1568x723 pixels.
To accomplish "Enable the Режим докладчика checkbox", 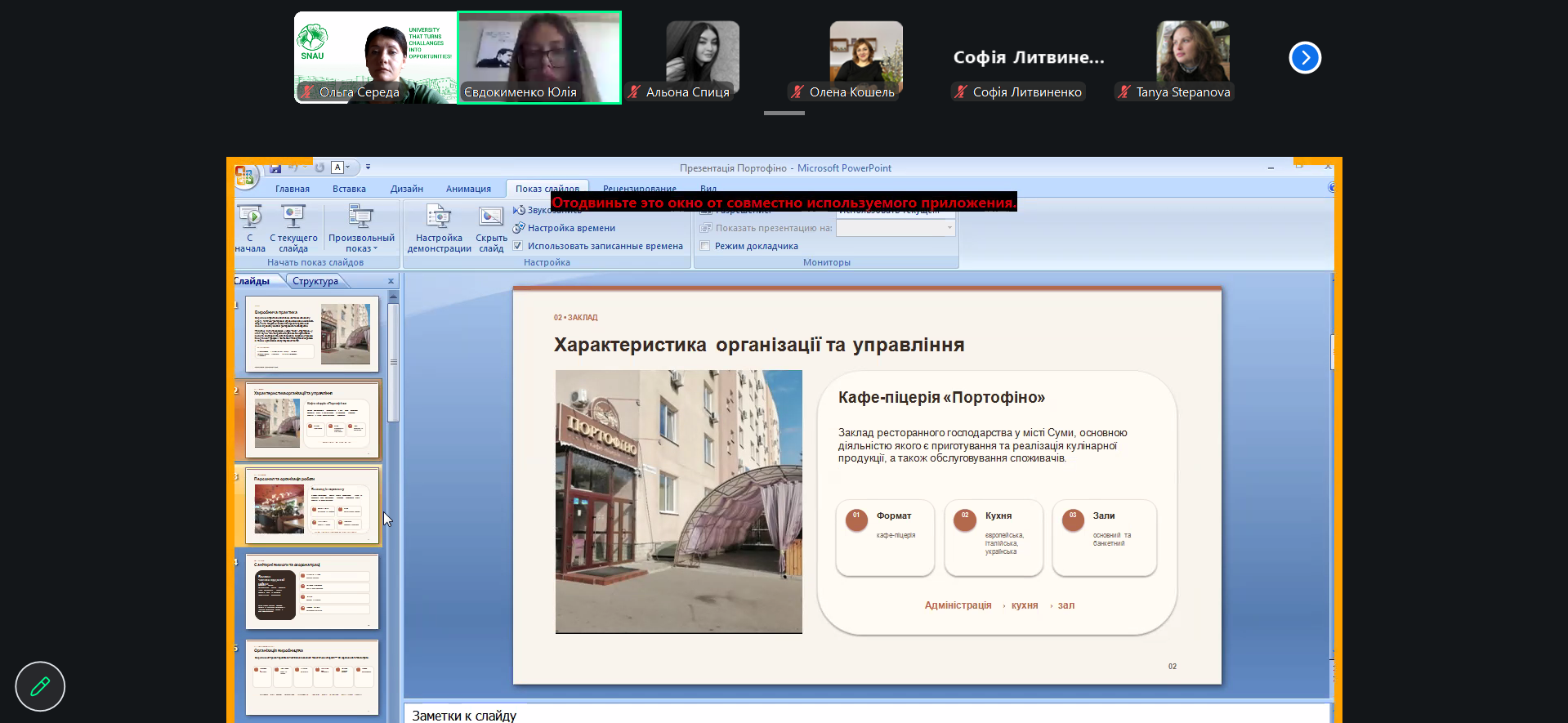I will (x=704, y=246).
